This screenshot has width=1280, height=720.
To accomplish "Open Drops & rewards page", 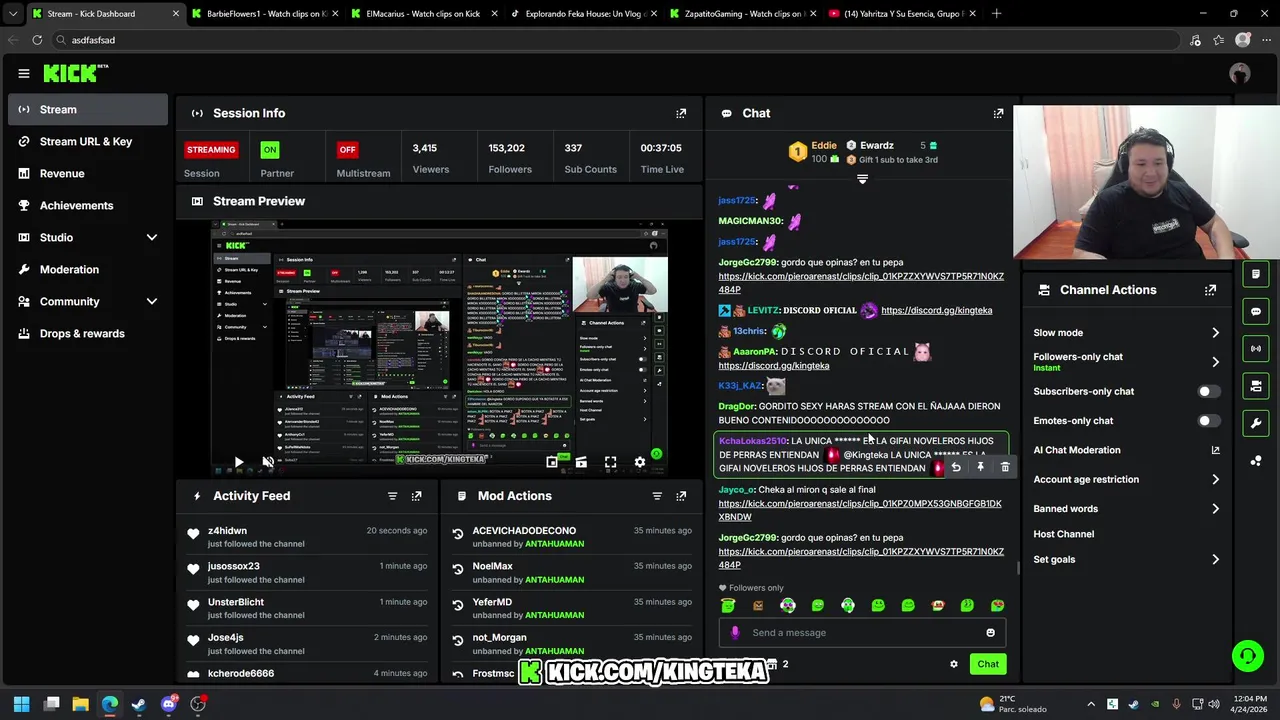I will pos(88,333).
